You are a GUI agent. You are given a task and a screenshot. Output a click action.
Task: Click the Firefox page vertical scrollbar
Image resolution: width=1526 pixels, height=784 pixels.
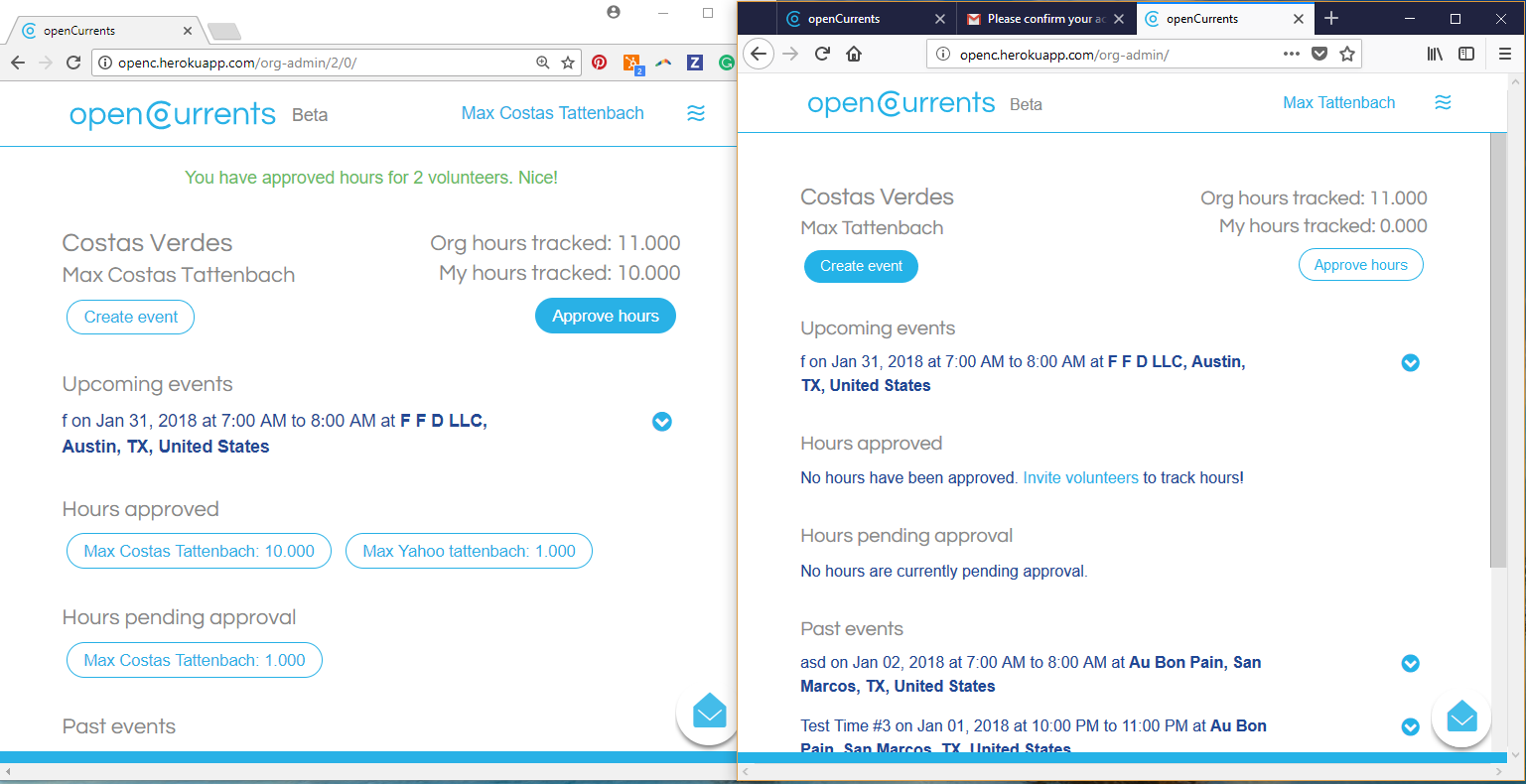click(1499, 350)
